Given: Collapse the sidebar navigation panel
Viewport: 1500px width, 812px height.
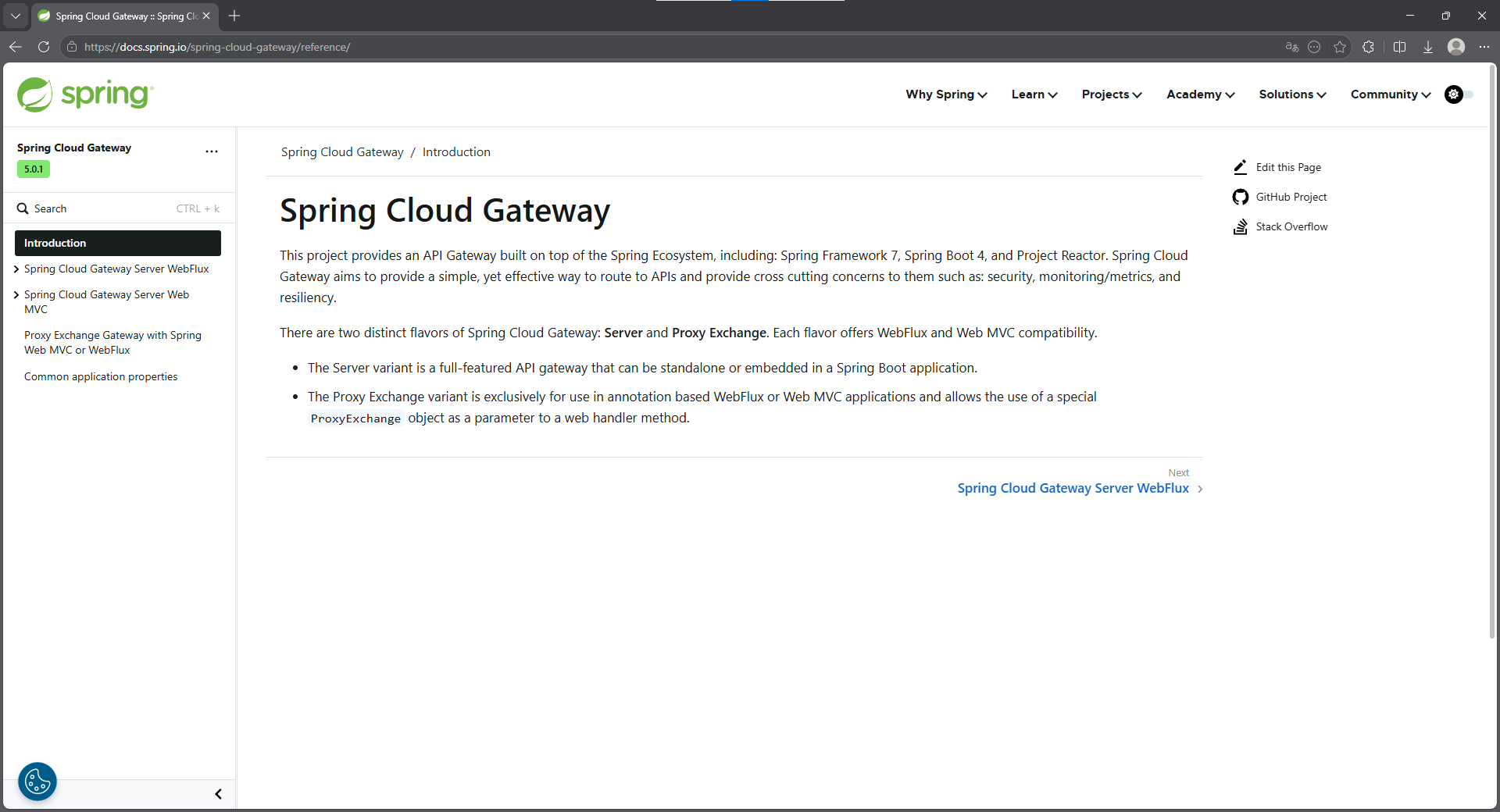Looking at the screenshot, I should (x=218, y=794).
